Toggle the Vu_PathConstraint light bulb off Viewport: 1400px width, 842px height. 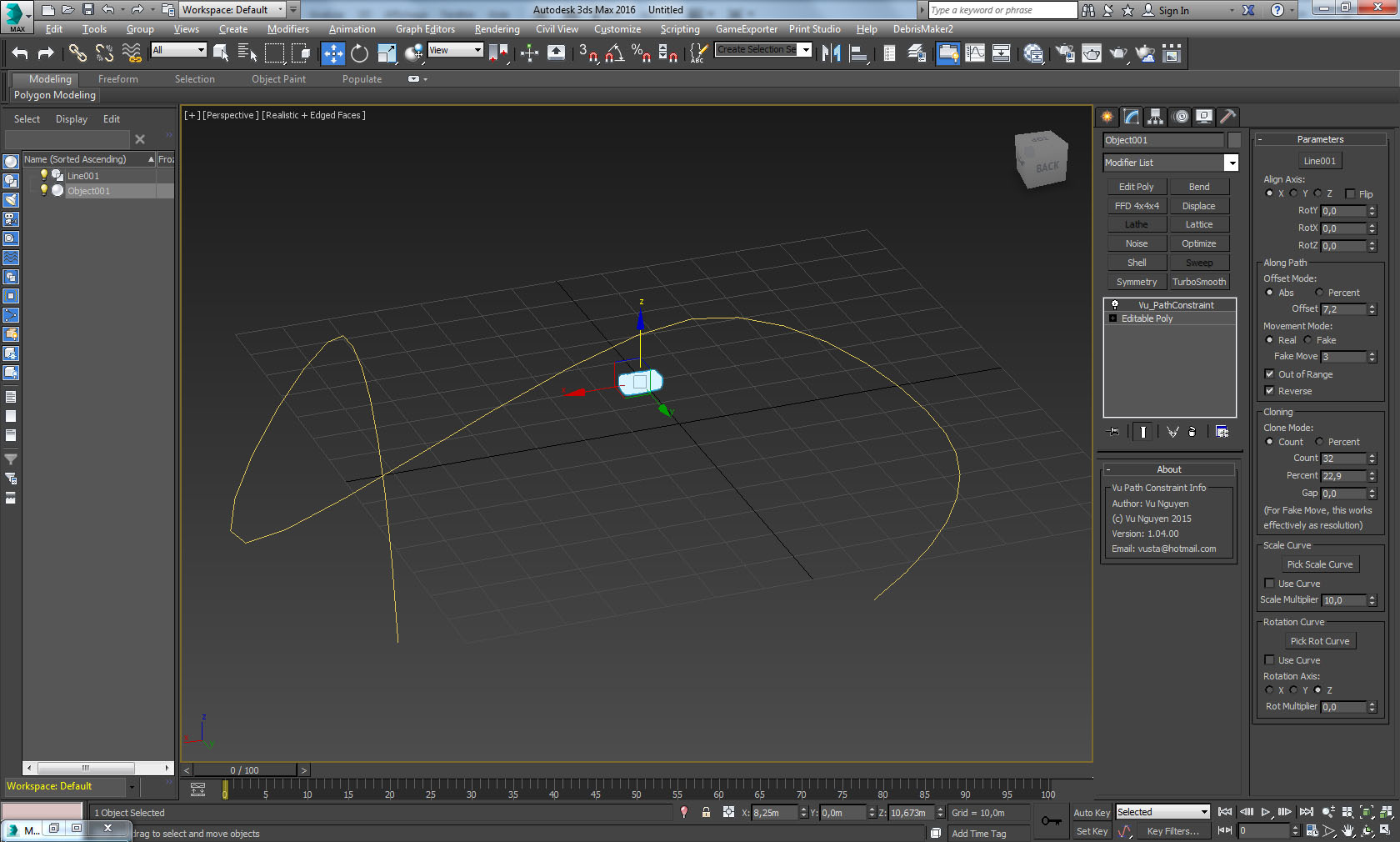pos(1114,305)
